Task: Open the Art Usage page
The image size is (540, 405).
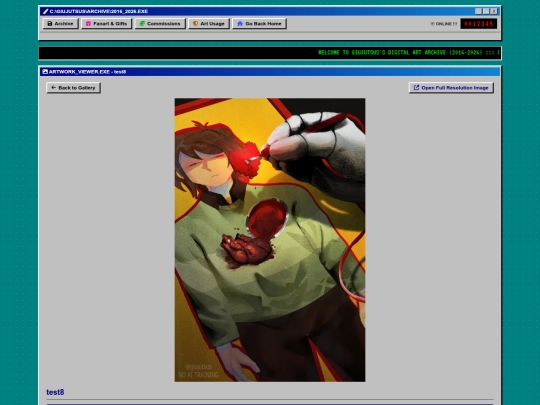Action: tap(209, 23)
